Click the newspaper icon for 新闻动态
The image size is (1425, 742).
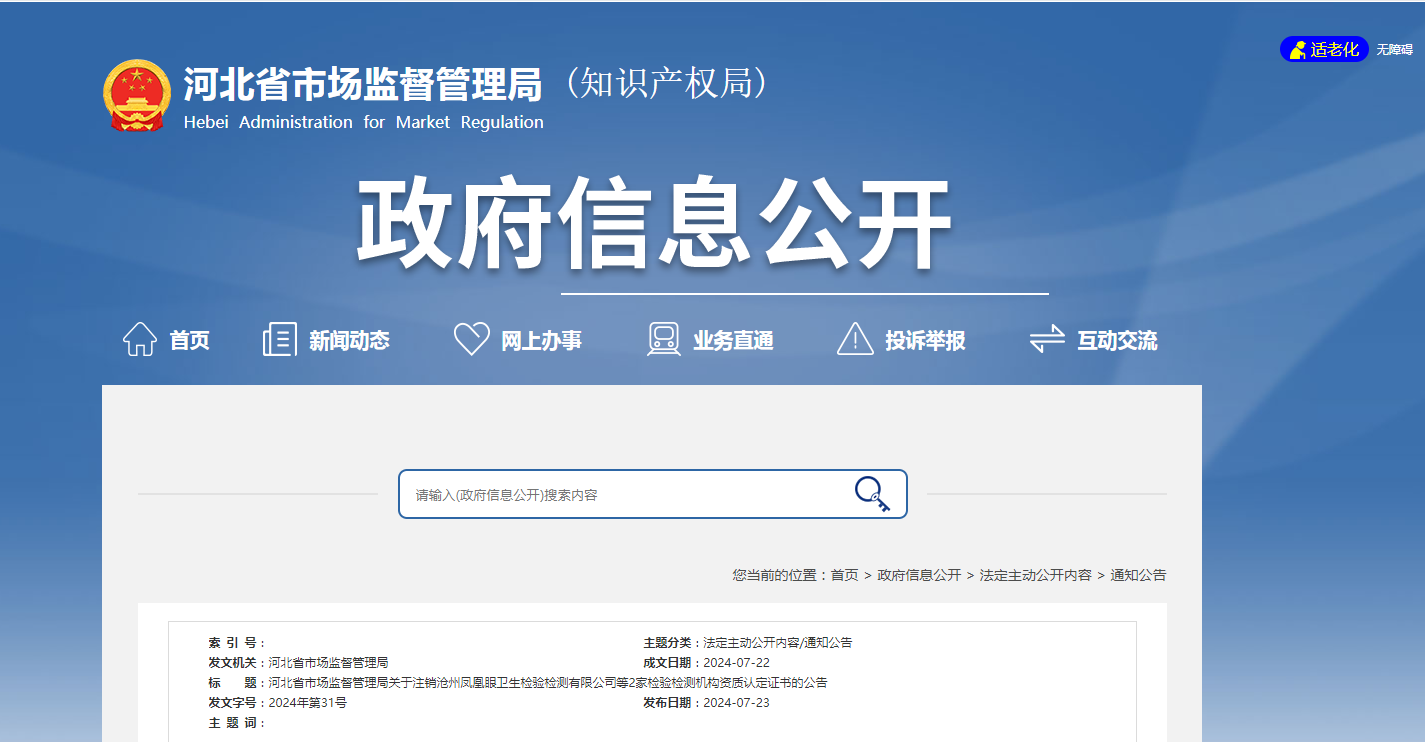pyautogui.click(x=280, y=340)
